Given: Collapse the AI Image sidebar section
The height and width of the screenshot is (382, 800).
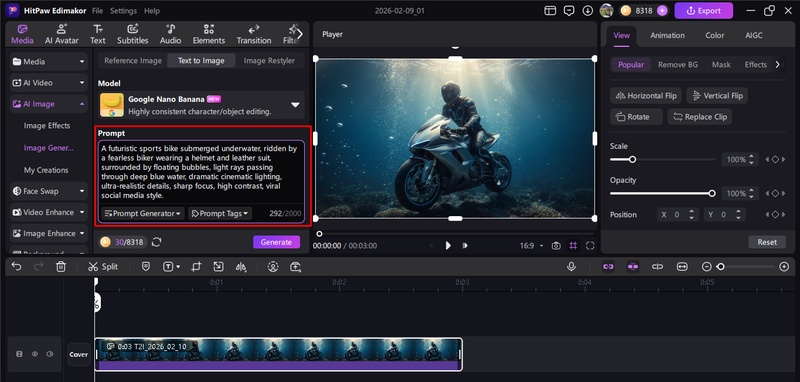Looking at the screenshot, I should click(49, 104).
